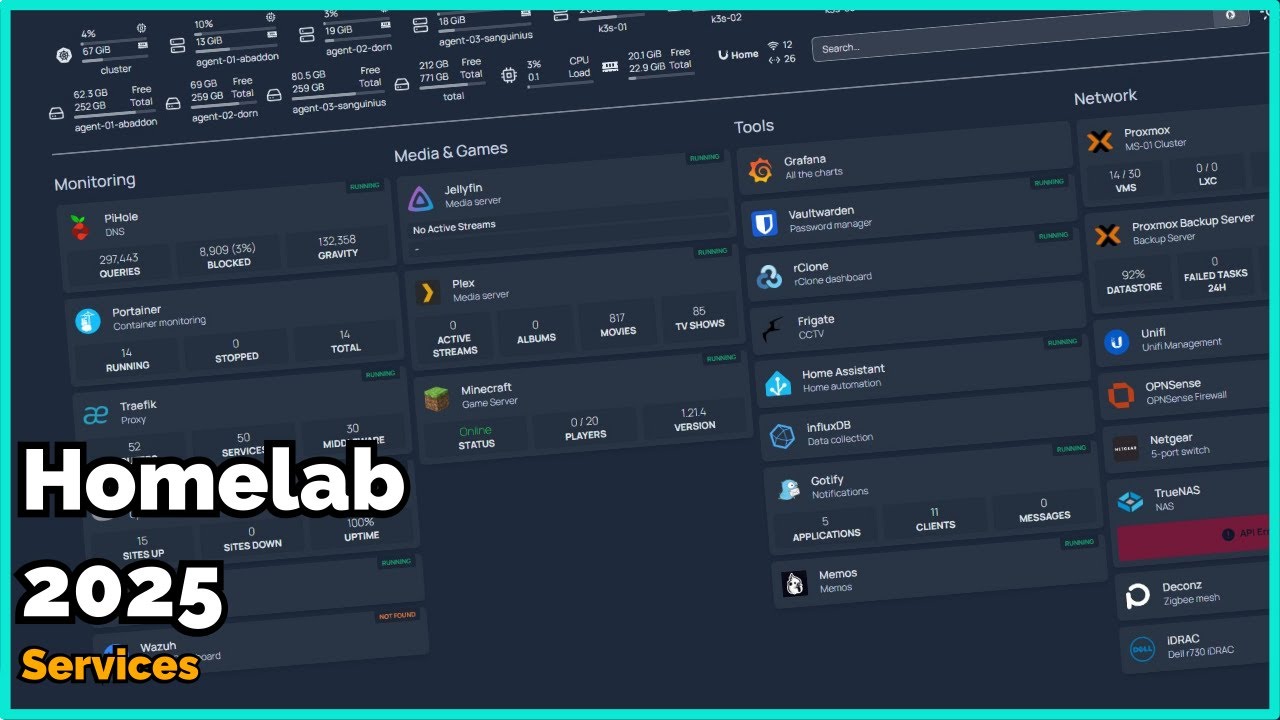
Task: Click the Vaultwarden shield icon
Action: [x=765, y=224]
